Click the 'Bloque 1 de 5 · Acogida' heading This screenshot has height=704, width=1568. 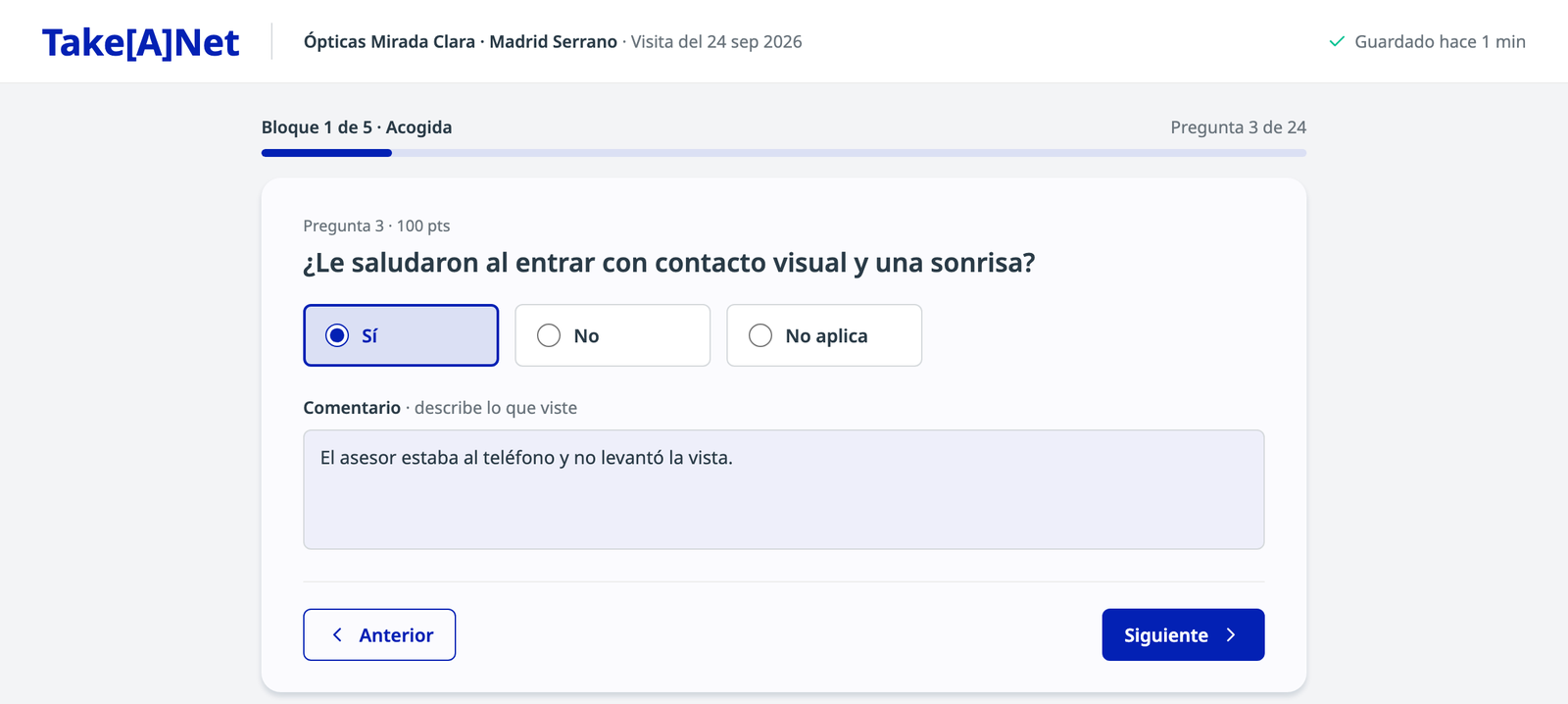click(357, 127)
